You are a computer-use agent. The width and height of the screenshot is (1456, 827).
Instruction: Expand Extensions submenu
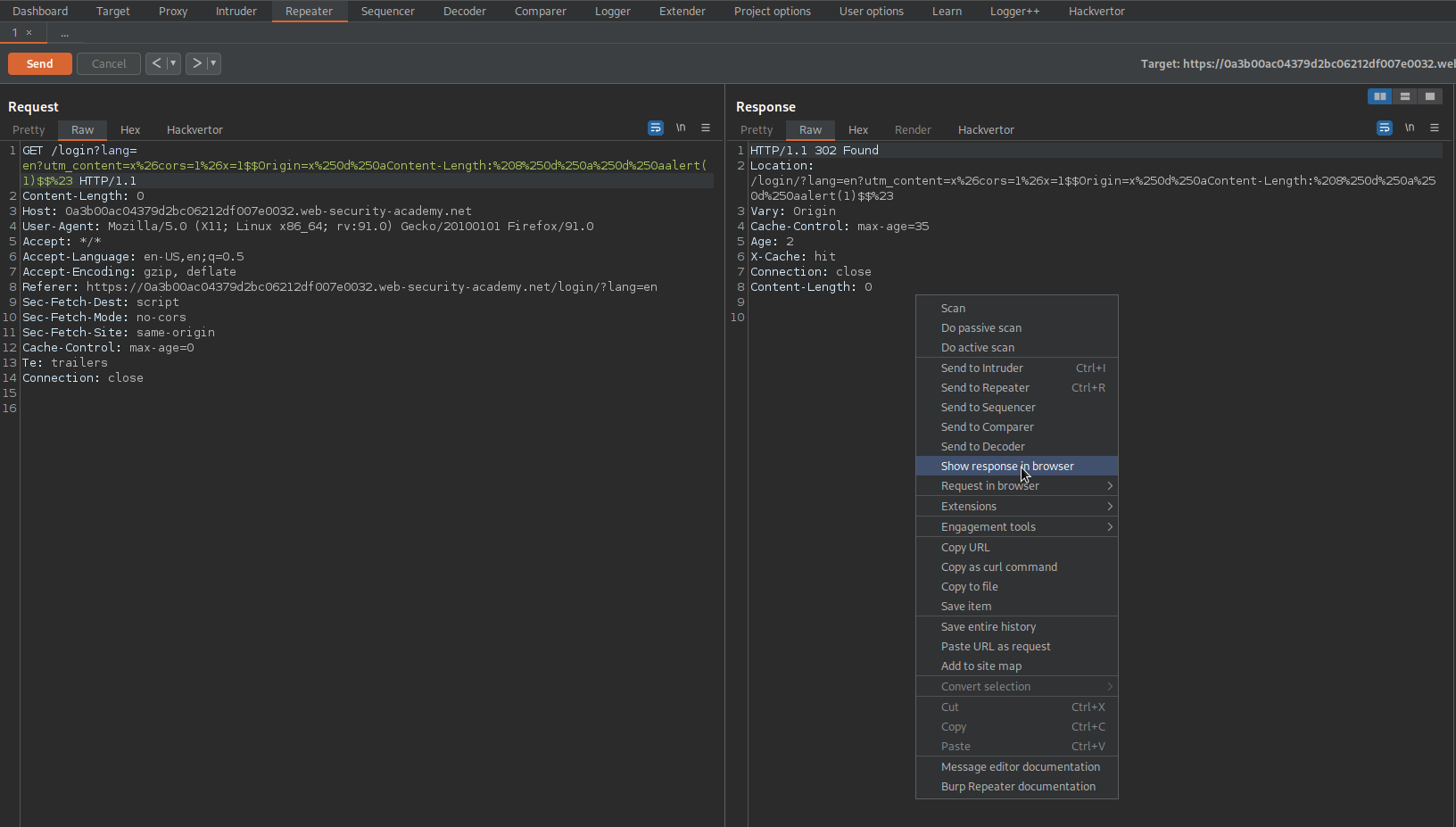click(x=1017, y=507)
